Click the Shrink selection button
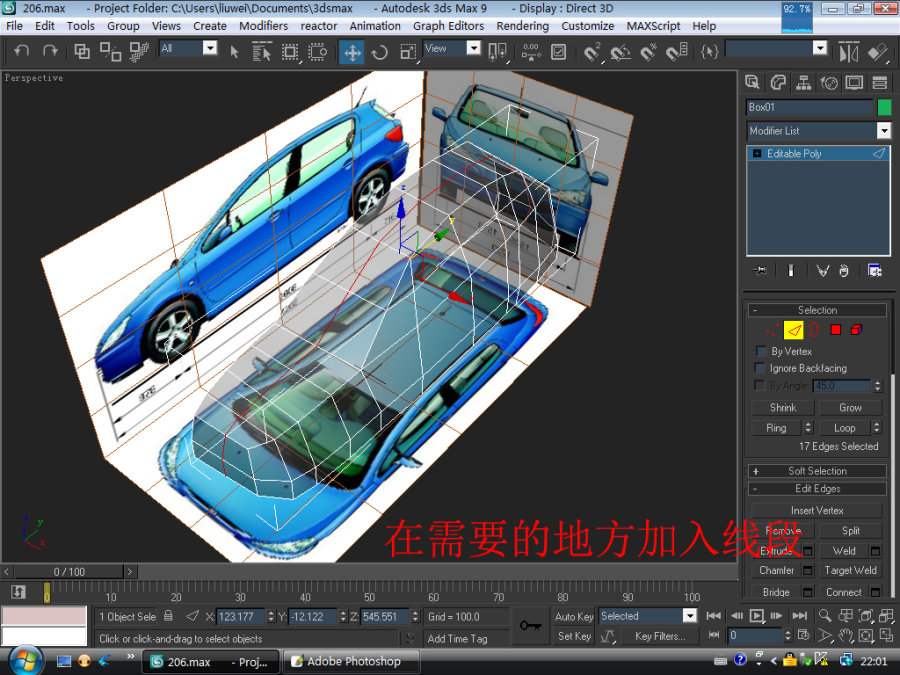The image size is (900, 675). [783, 408]
